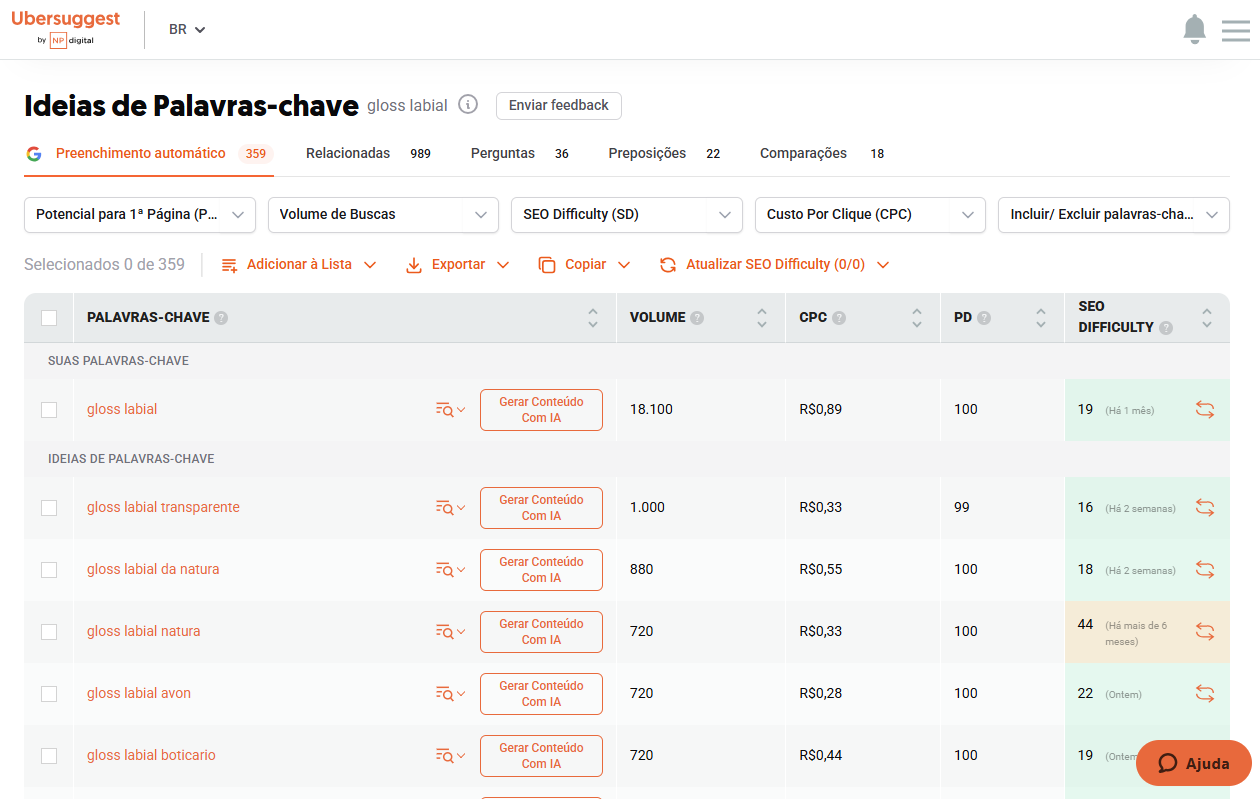The image size is (1260, 799).
Task: Expand Atualizar SEO Difficulty (0/0) menu
Action: coord(774,264)
